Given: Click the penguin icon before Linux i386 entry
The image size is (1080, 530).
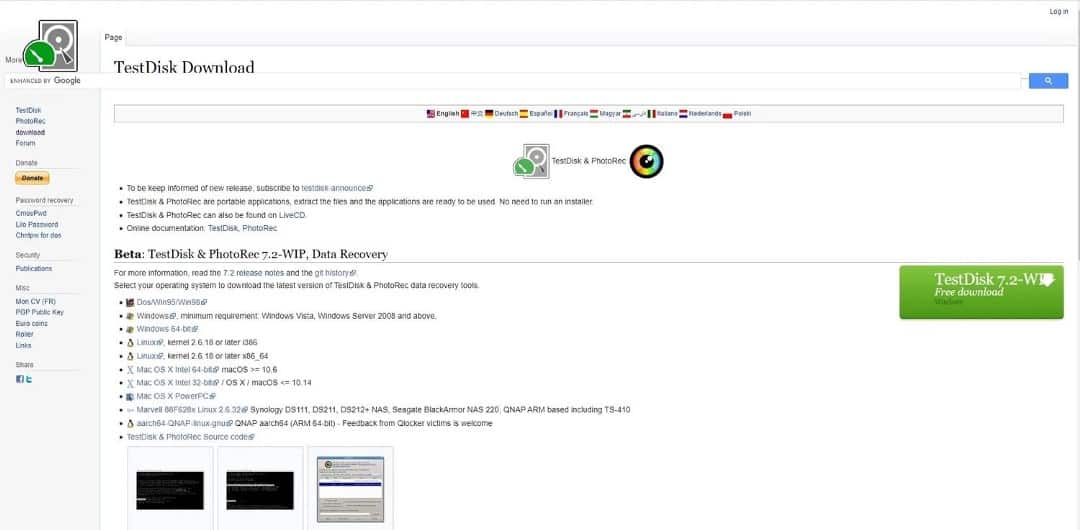Looking at the screenshot, I should pyautogui.click(x=130, y=343).
